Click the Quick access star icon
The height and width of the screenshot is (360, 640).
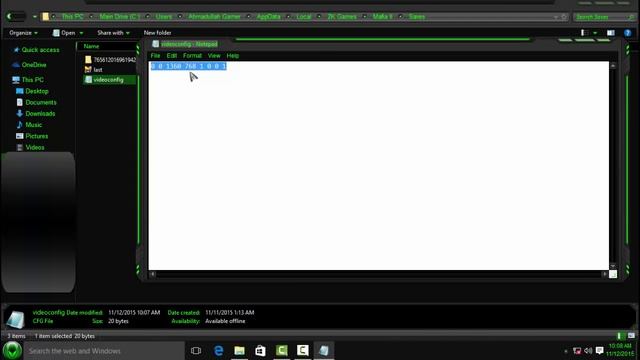[16, 50]
